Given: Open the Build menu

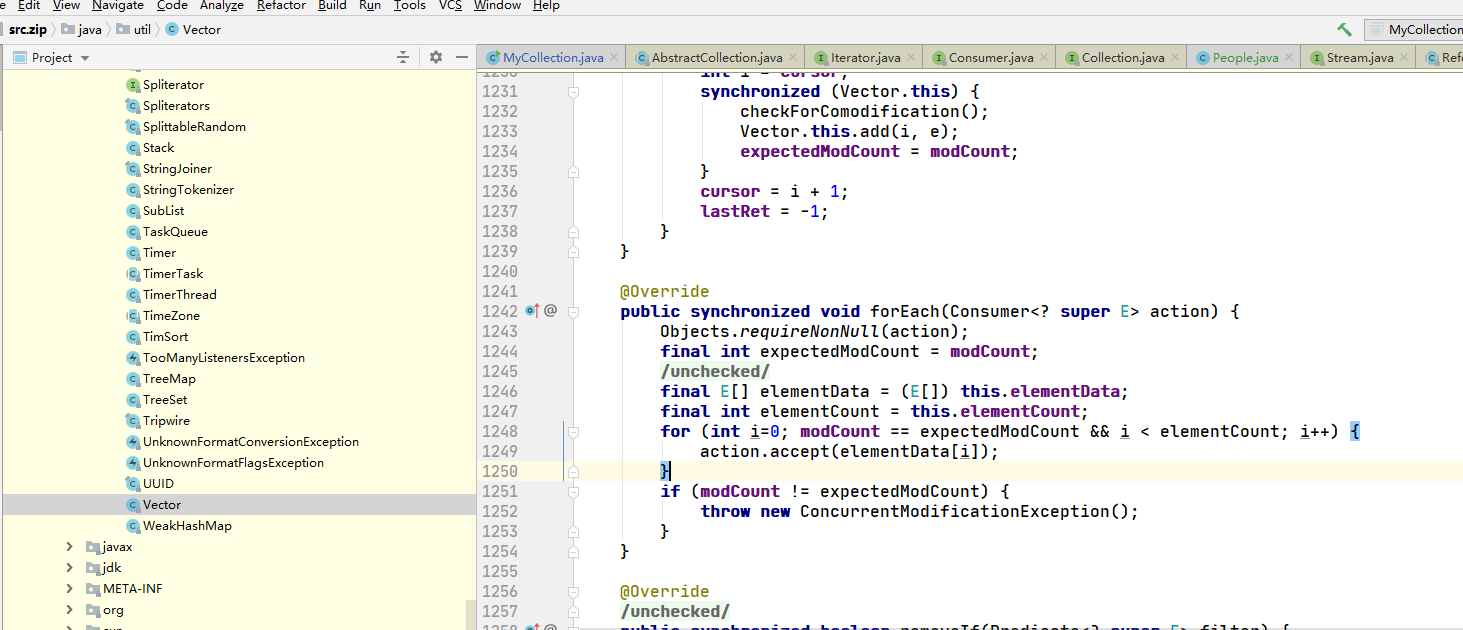Looking at the screenshot, I should click(332, 5).
